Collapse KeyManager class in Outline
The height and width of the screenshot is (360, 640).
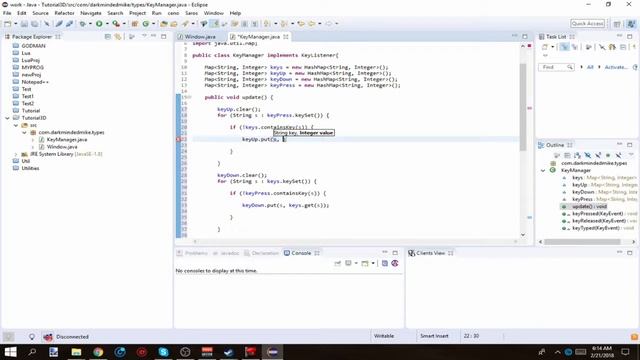pos(543,171)
